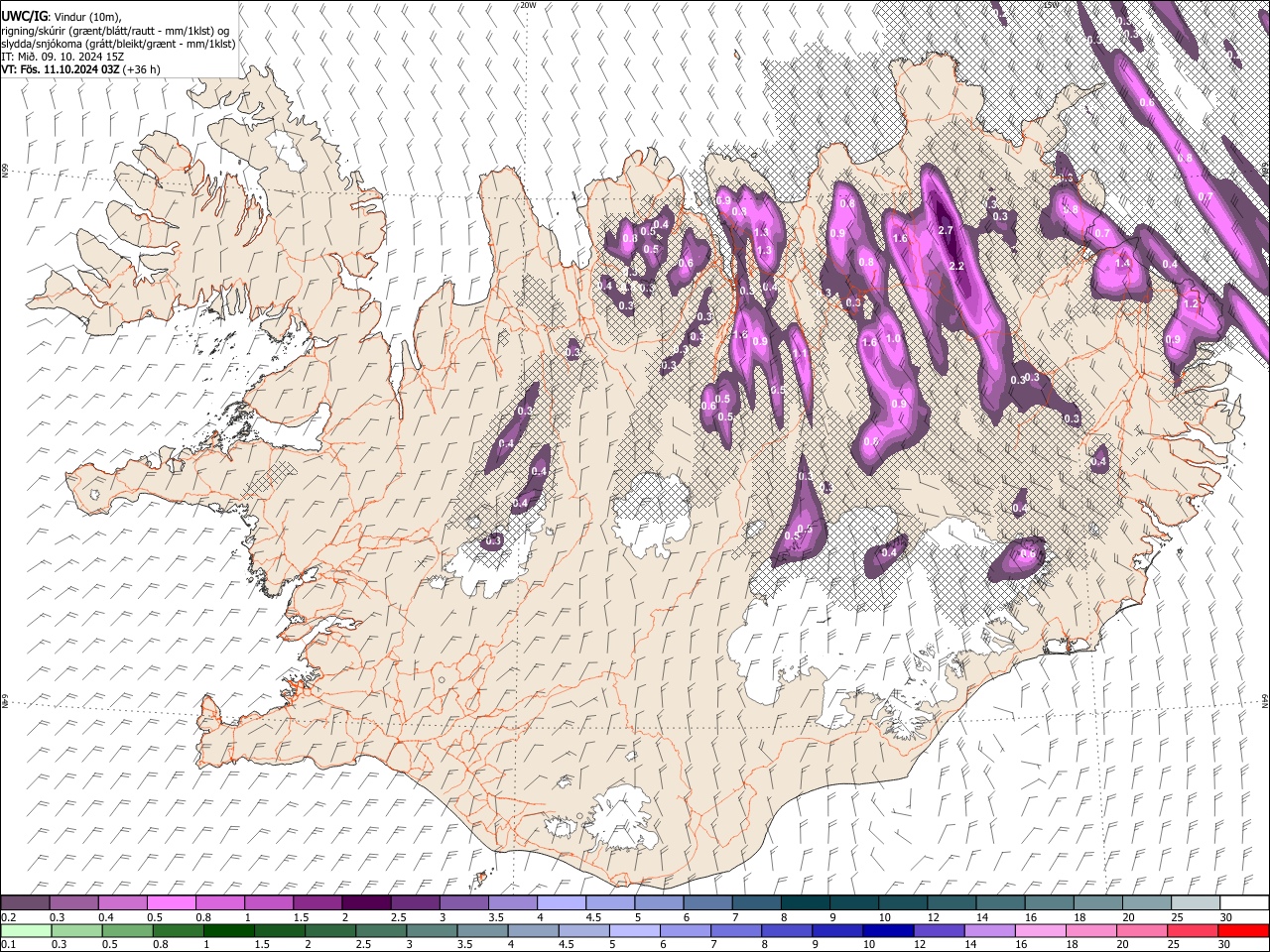This screenshot has height=952, width=1270.
Task: Select the snow legend swatch starting at 0.3
Action: click(x=74, y=902)
